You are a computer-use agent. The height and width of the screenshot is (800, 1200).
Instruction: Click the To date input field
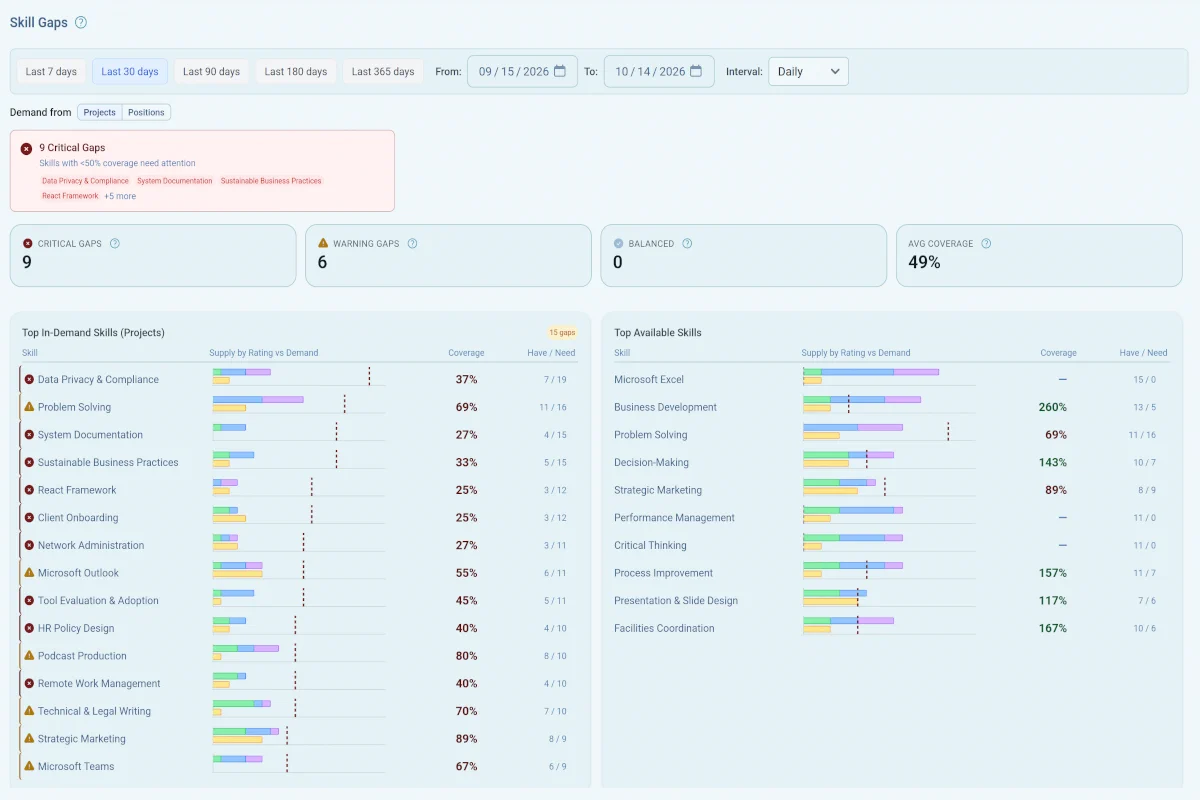tap(659, 71)
